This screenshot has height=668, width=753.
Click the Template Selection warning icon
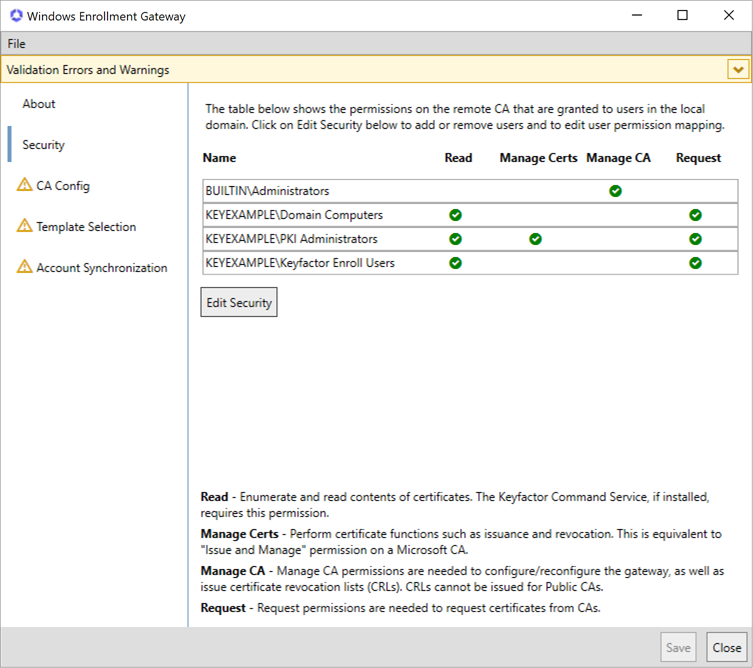24,226
